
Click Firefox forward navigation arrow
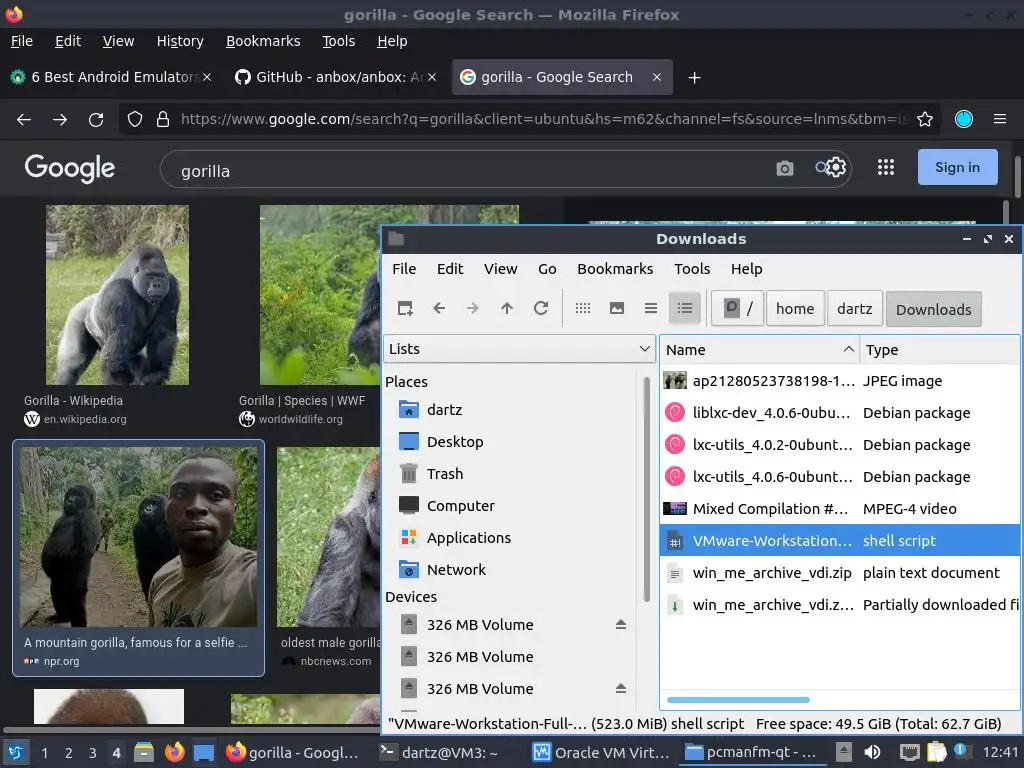click(60, 120)
